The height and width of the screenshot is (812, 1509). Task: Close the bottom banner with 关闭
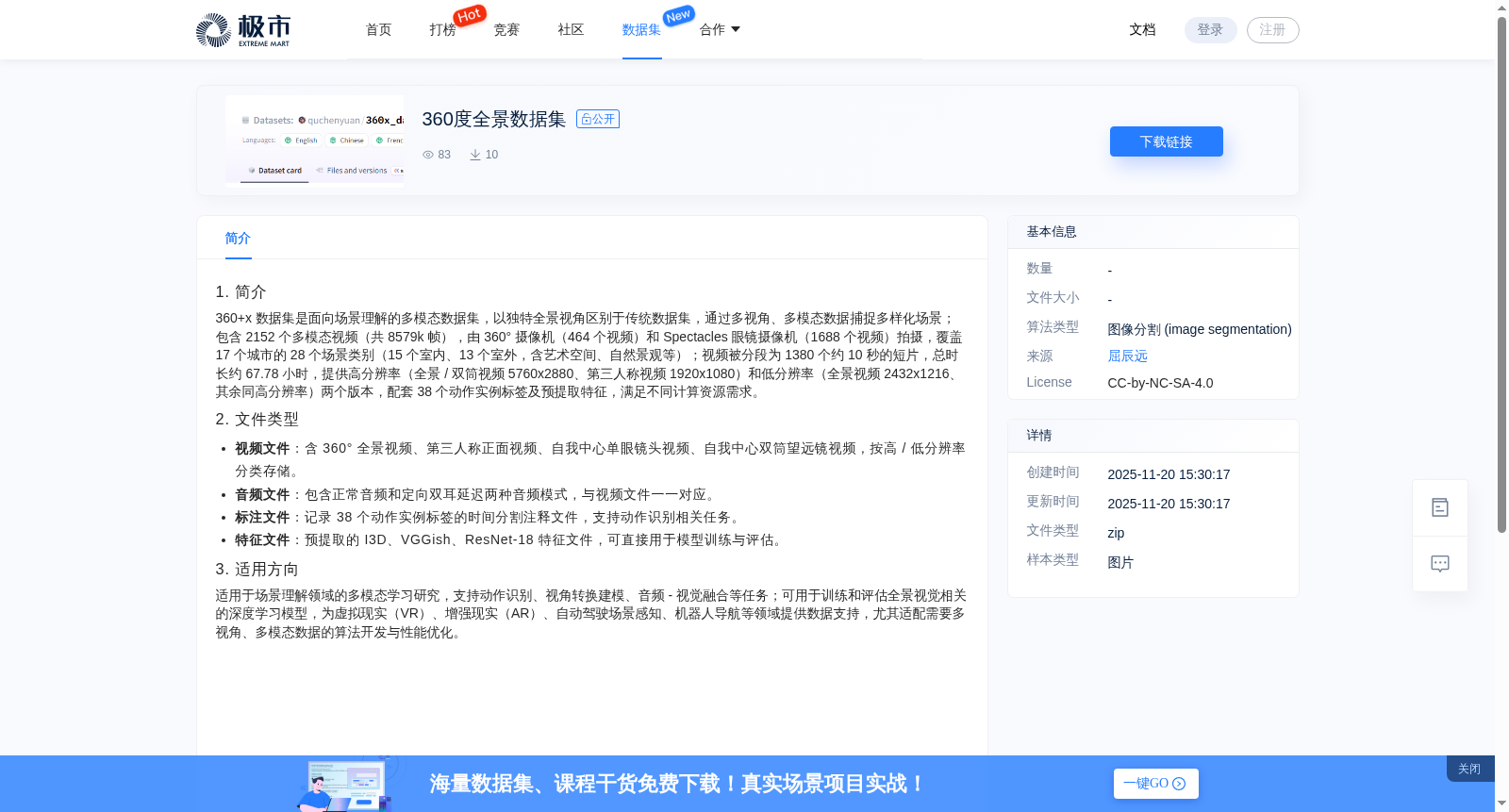point(1469,769)
